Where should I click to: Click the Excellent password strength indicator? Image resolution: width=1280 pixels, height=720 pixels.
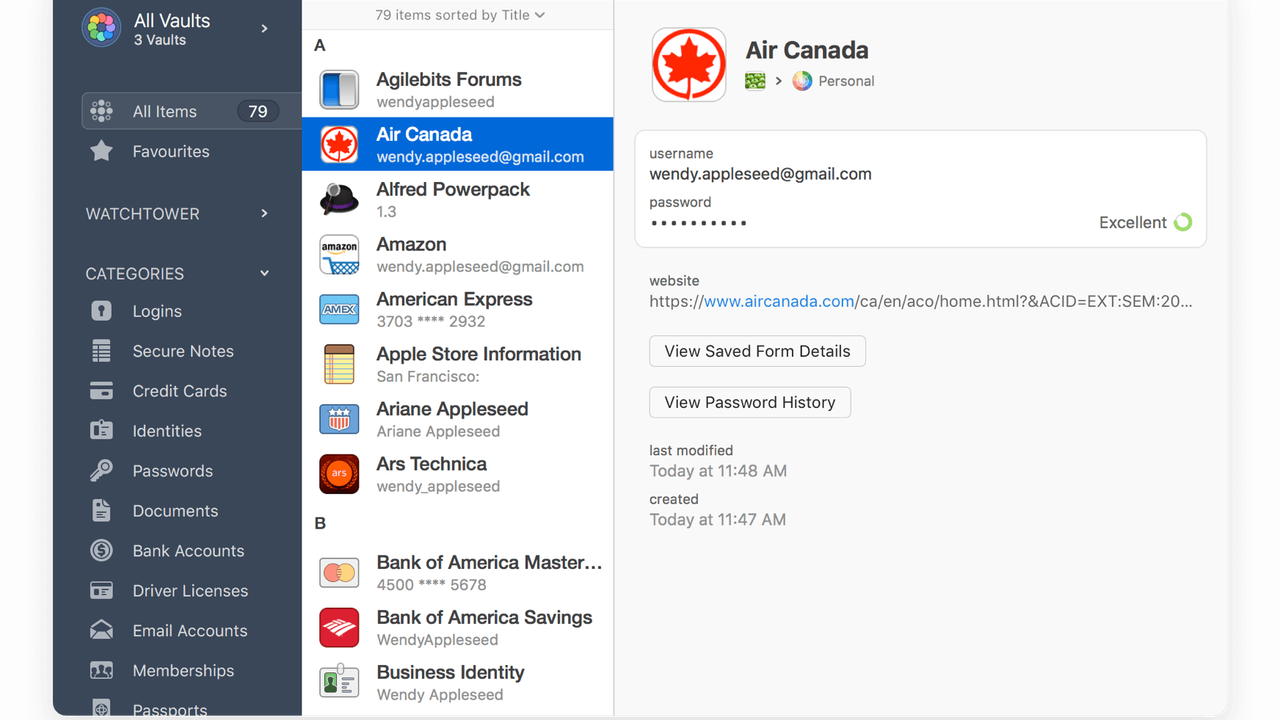[1145, 222]
